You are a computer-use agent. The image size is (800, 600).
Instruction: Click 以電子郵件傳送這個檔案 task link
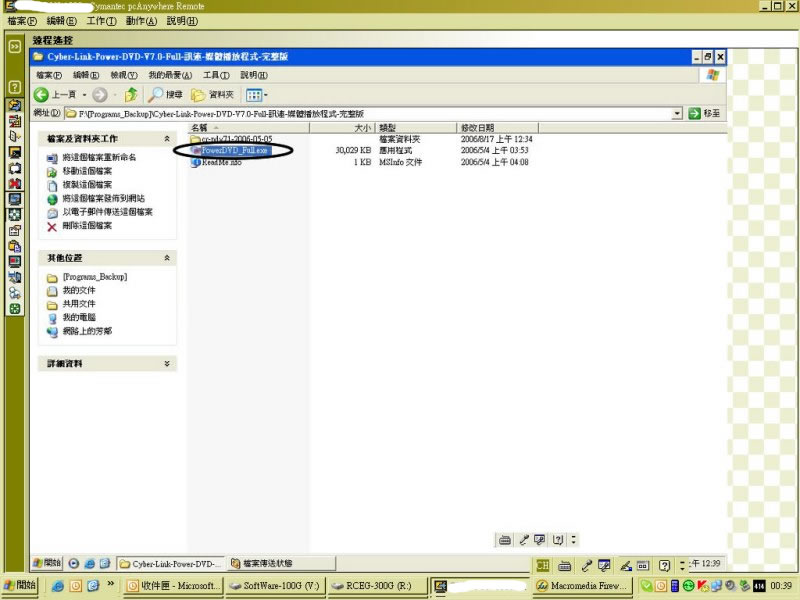point(107,212)
